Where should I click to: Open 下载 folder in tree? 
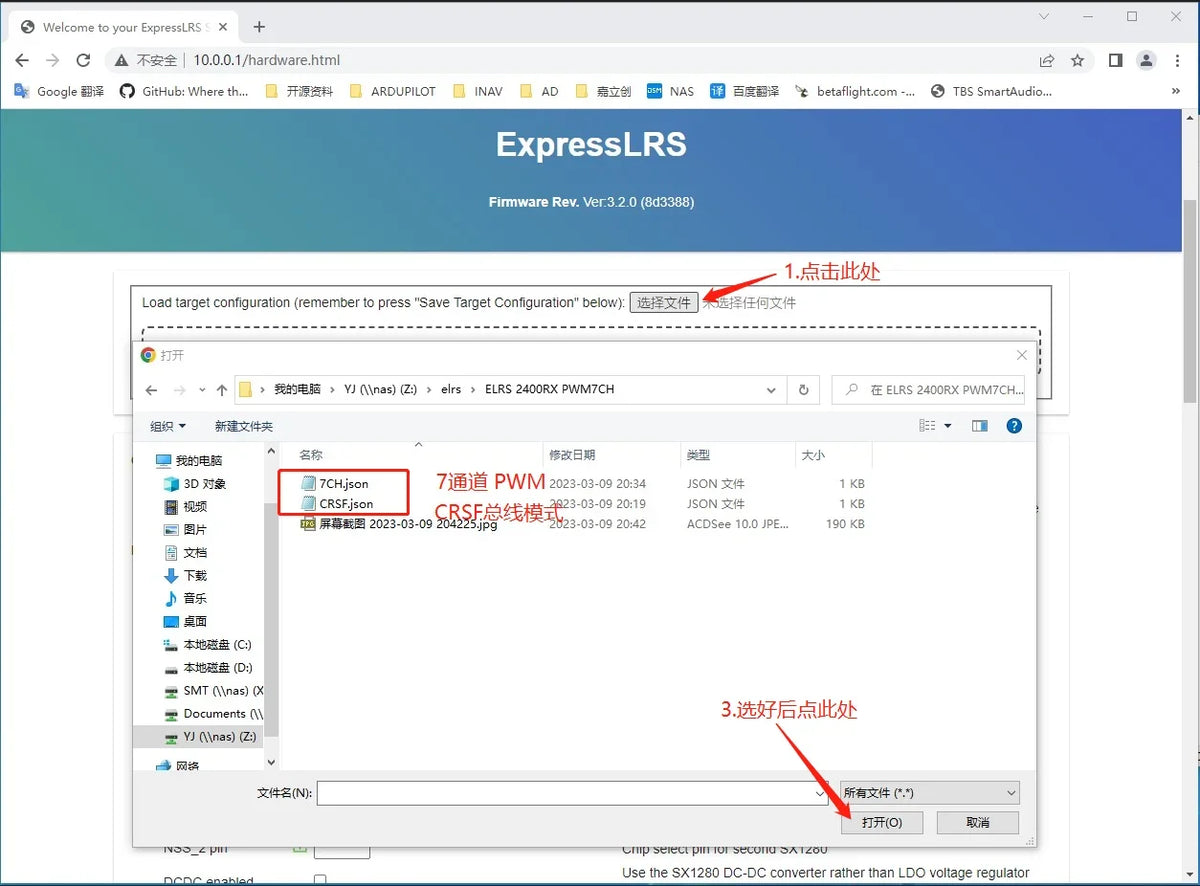click(x=186, y=576)
